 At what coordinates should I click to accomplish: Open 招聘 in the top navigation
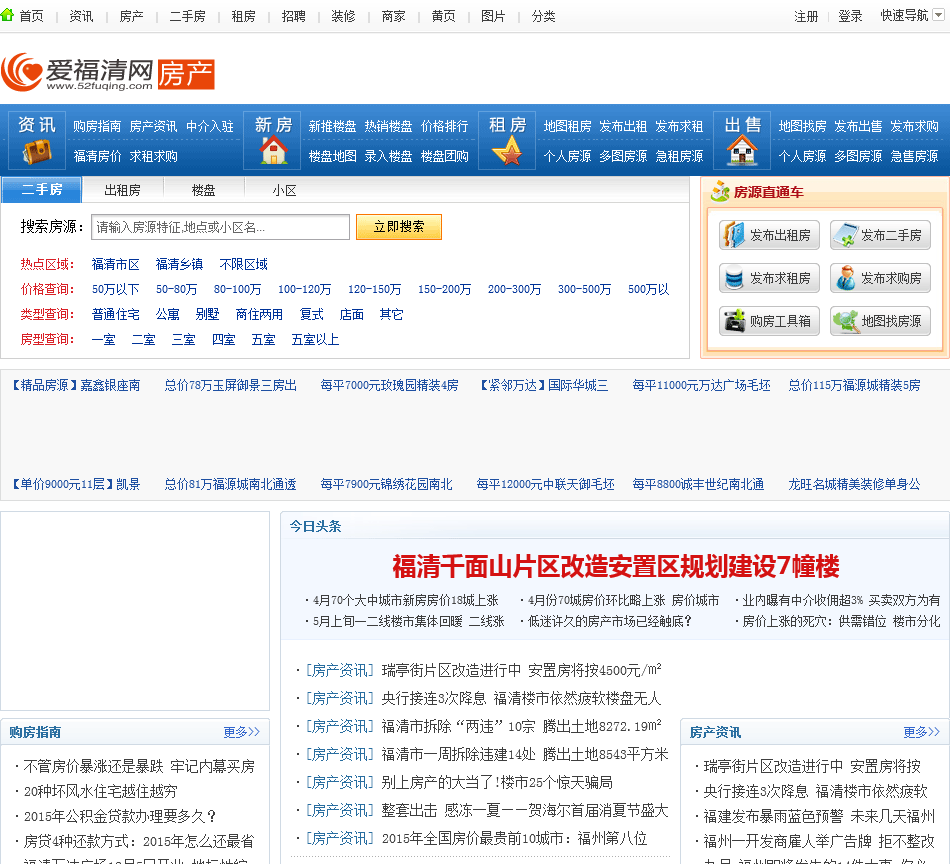coord(294,16)
